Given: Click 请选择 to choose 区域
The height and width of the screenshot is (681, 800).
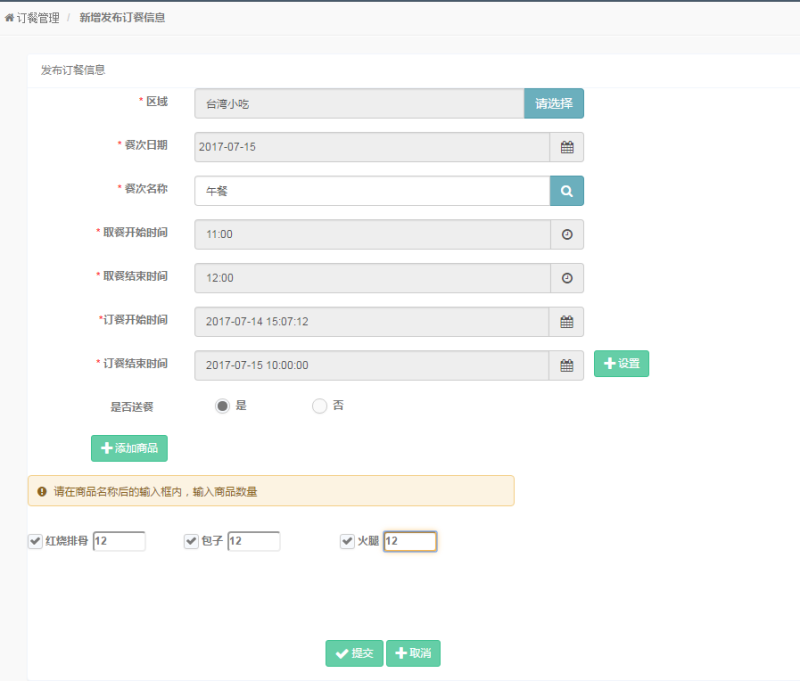Looking at the screenshot, I should click(554, 103).
